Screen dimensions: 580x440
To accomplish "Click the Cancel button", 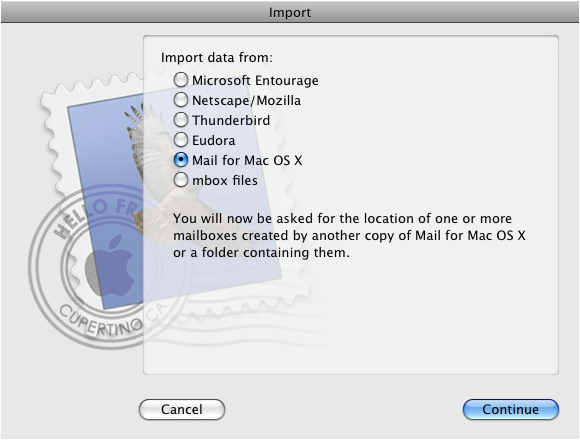I will [x=182, y=409].
